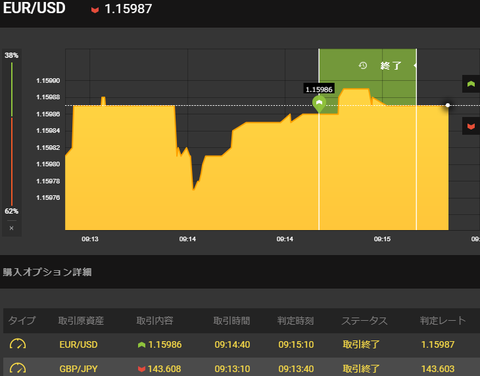Click expiry time 09:13:40

pos(296,369)
